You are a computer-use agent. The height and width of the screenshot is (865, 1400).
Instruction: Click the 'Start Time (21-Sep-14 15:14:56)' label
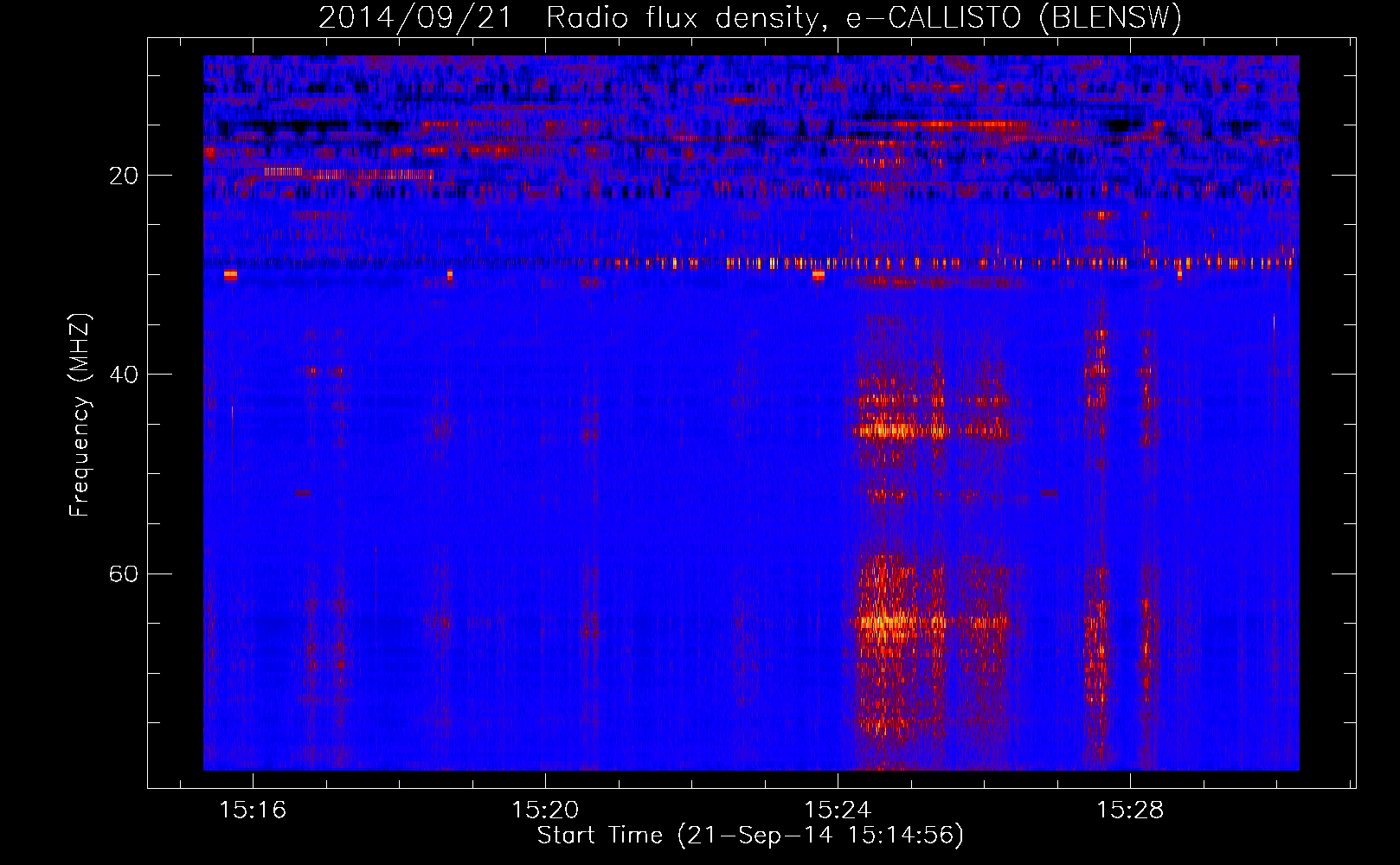[x=750, y=836]
